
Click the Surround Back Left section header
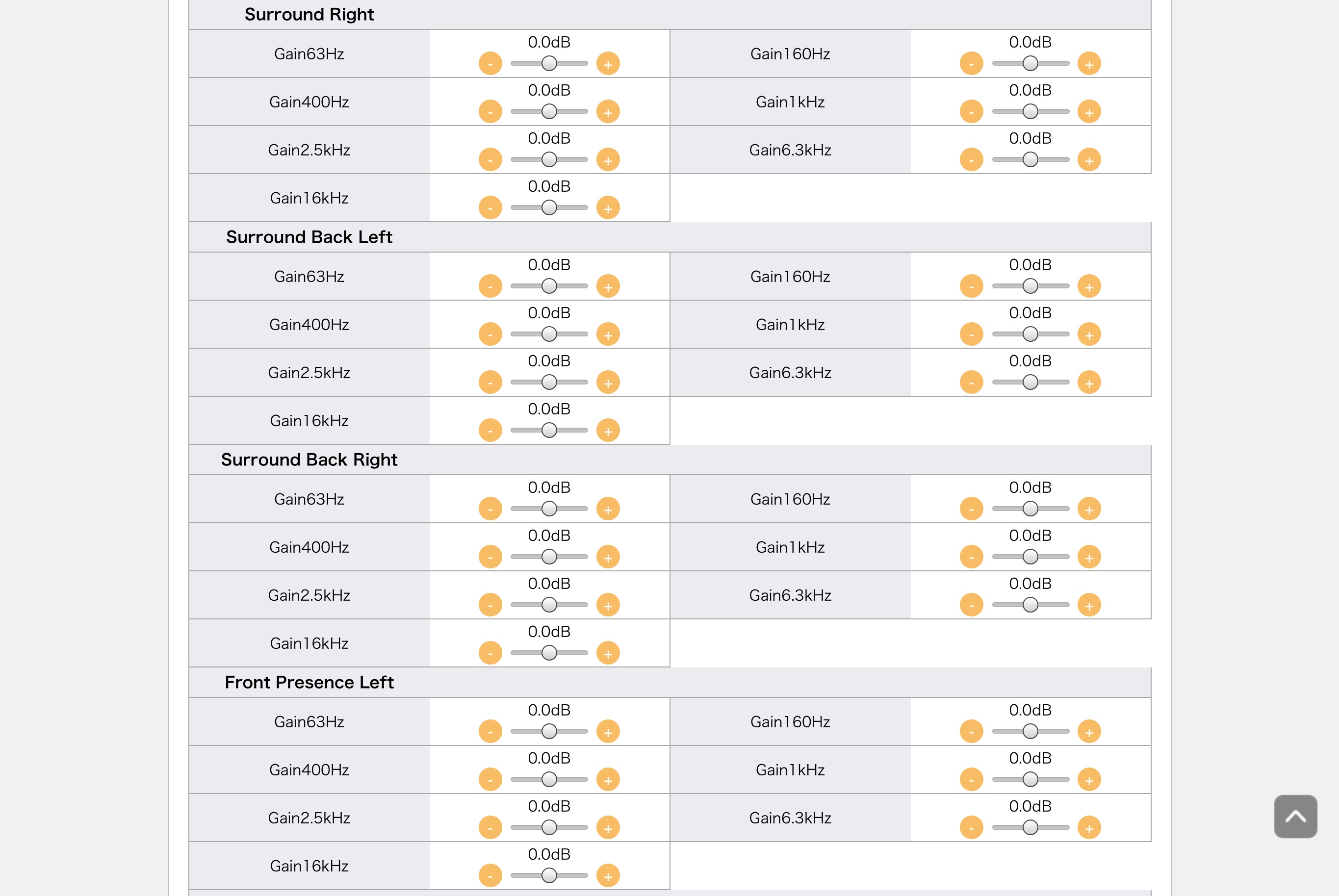point(309,237)
